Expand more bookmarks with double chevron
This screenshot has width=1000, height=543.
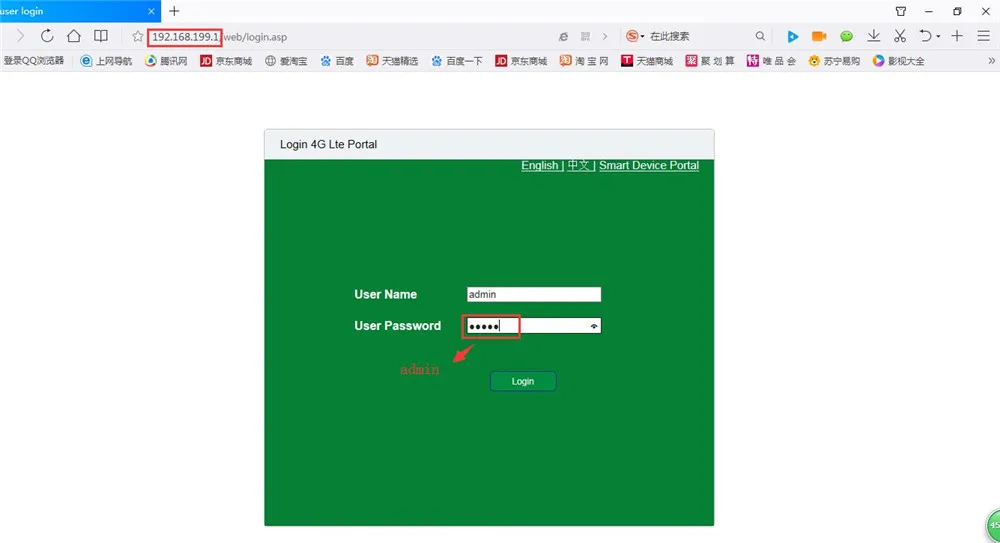click(x=991, y=61)
